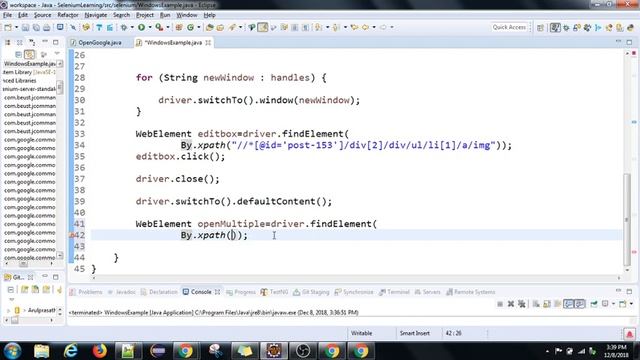The image size is (640, 360).
Task: Click Writable status bar entry
Action: [362, 333]
